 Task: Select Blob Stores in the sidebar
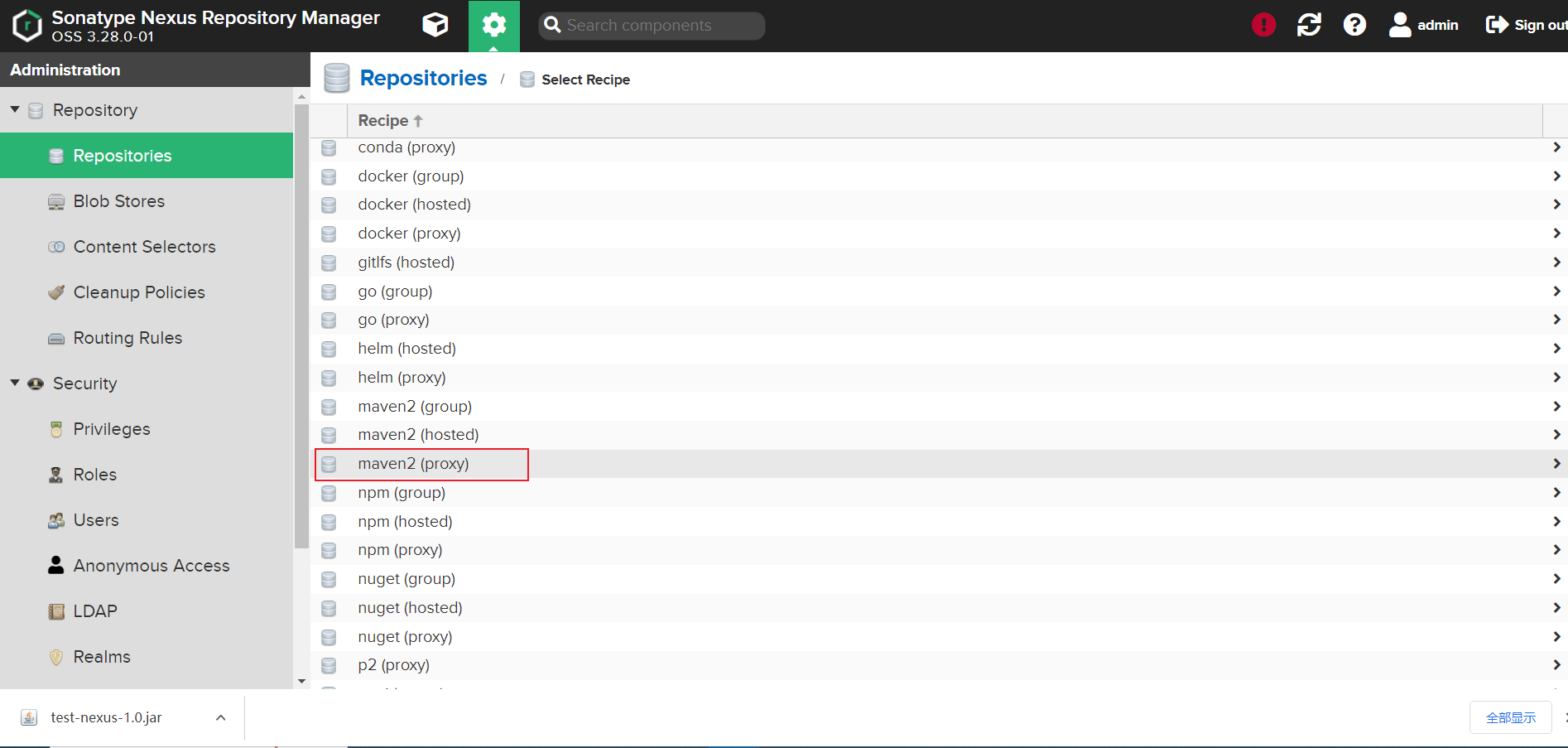118,201
